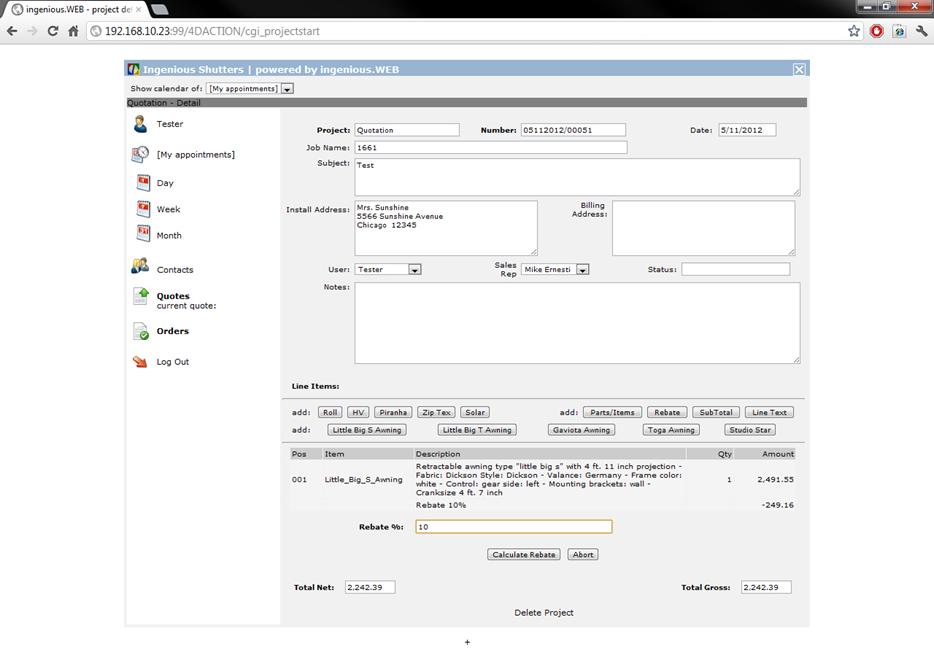Open the User dropdown showing Tester
This screenshot has width=934, height=666.
pos(415,269)
